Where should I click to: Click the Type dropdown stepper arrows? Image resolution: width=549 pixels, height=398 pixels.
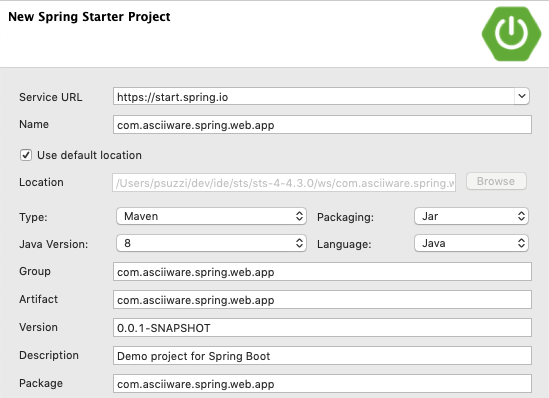[299, 216]
